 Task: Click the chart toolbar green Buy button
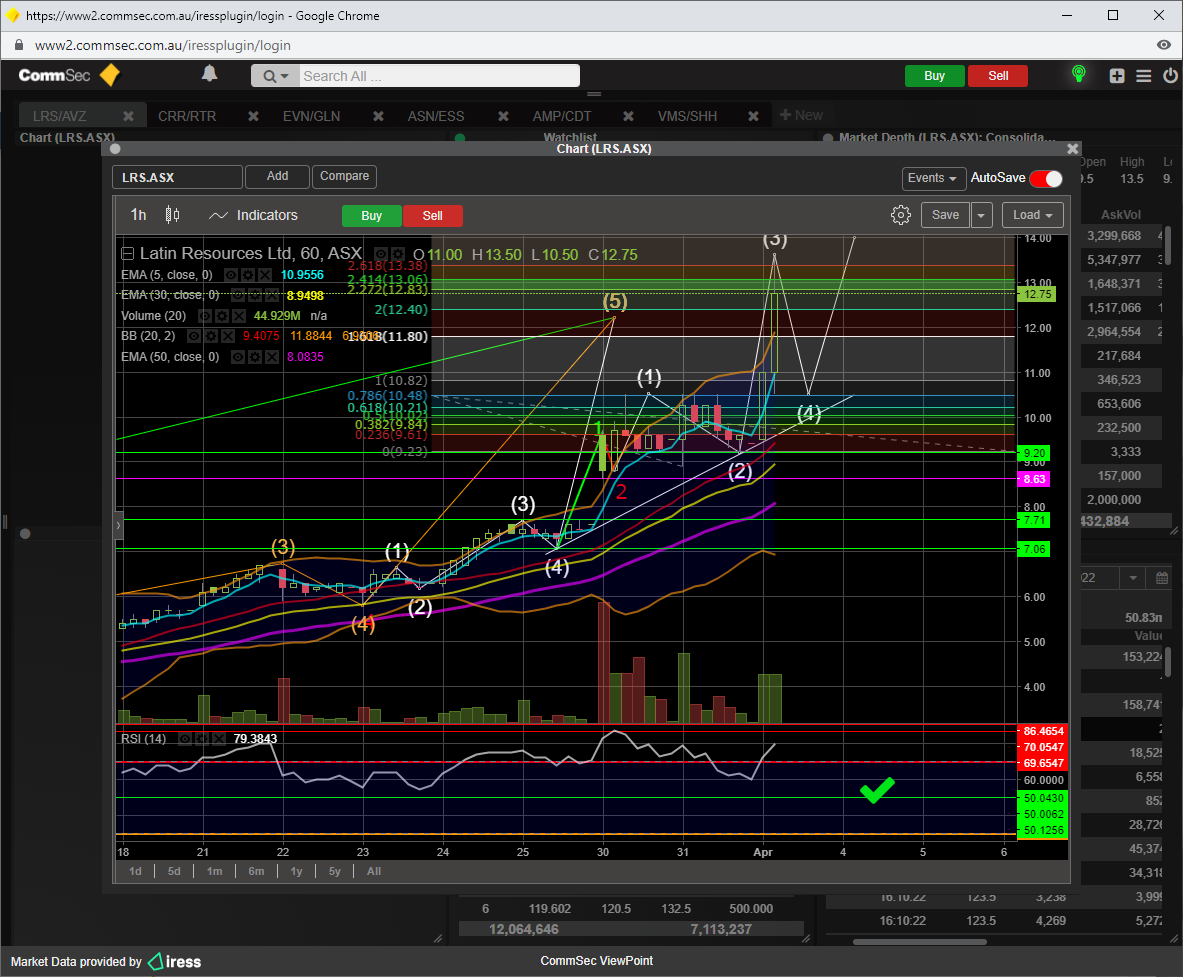point(371,216)
